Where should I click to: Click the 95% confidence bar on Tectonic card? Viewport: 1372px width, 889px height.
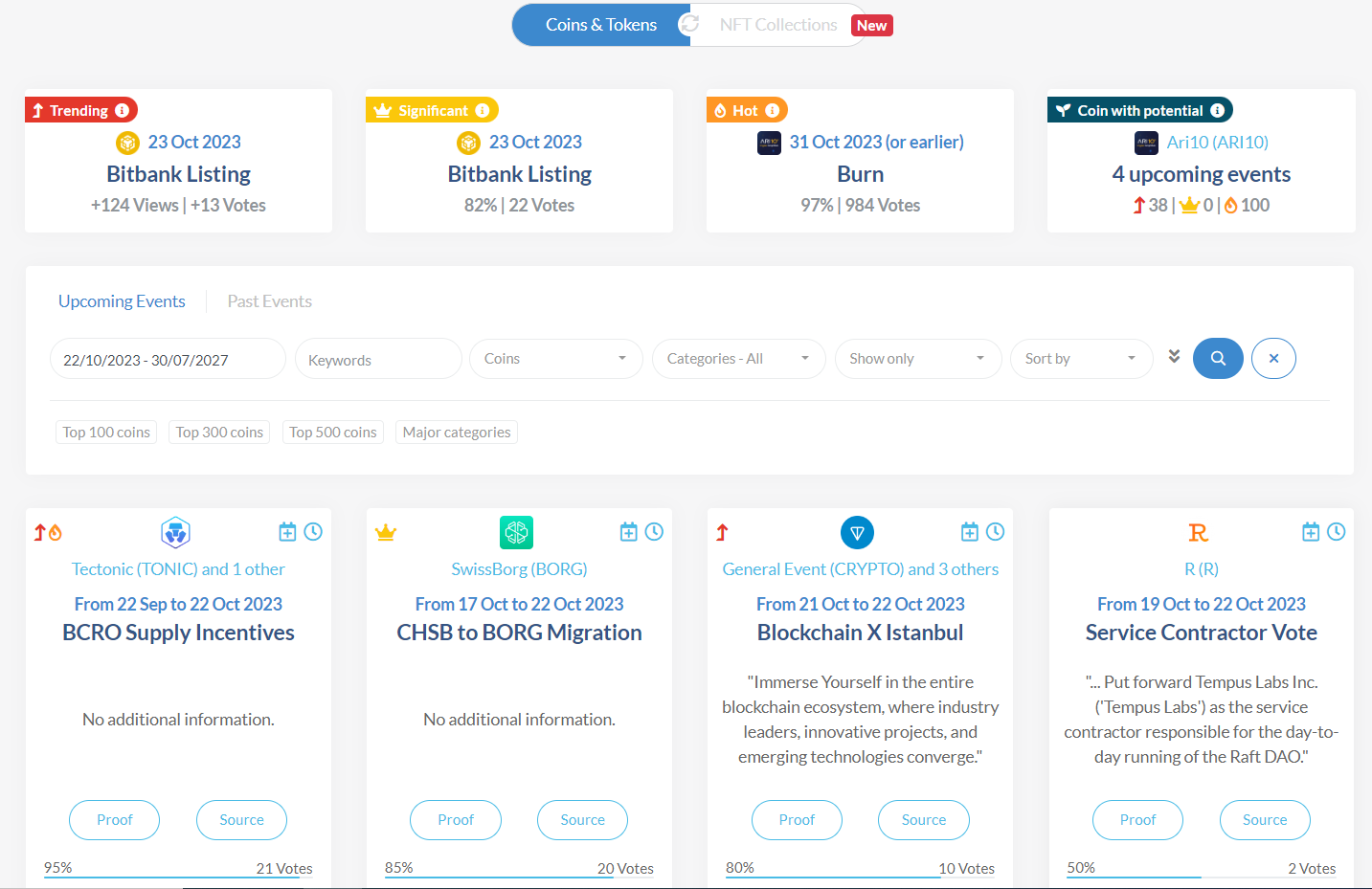[x=178, y=877]
